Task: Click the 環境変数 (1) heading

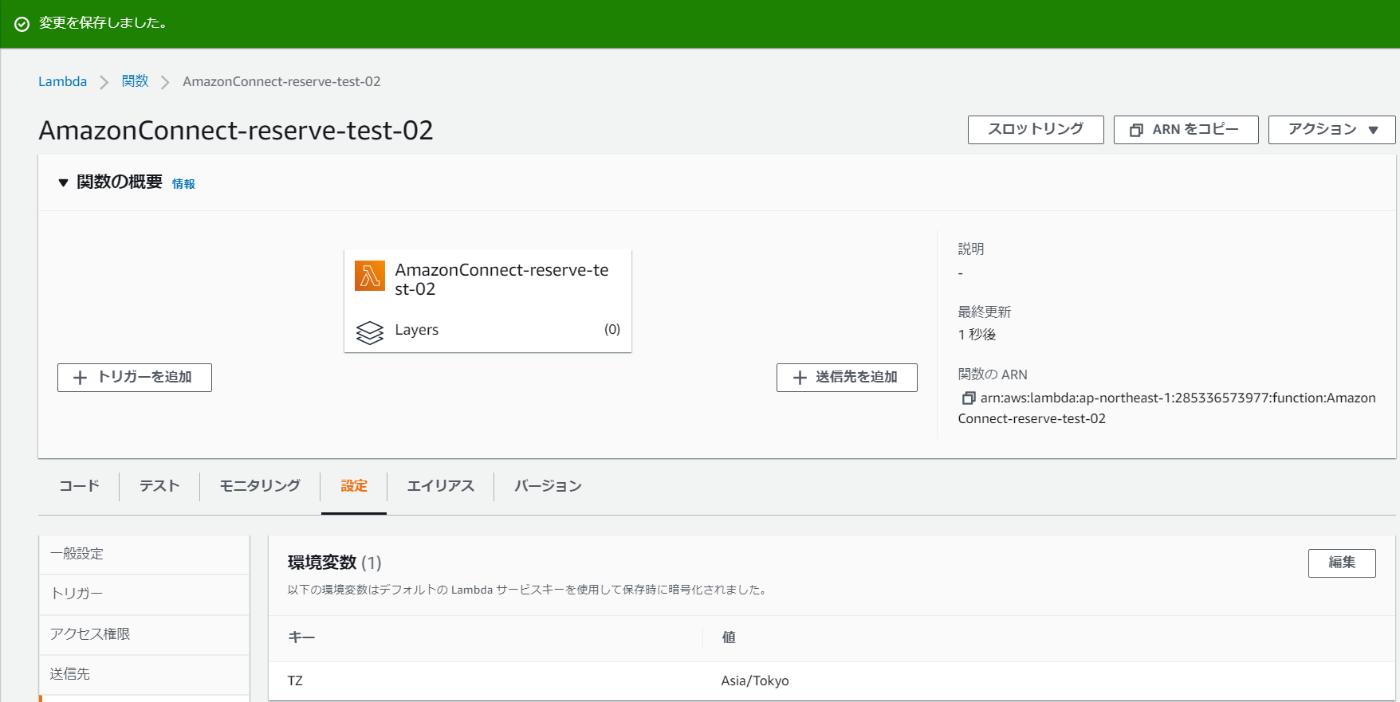Action: pos(334,563)
